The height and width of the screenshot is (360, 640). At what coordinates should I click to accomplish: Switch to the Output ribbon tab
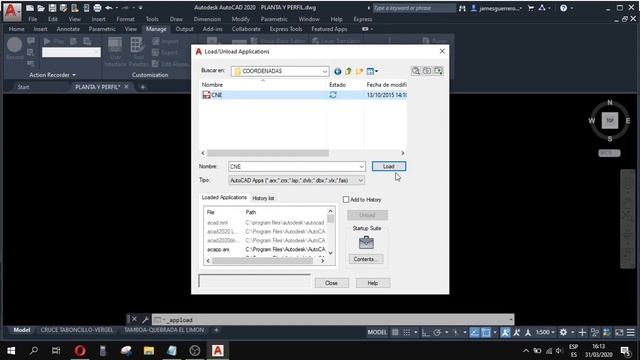pyautogui.click(x=184, y=29)
